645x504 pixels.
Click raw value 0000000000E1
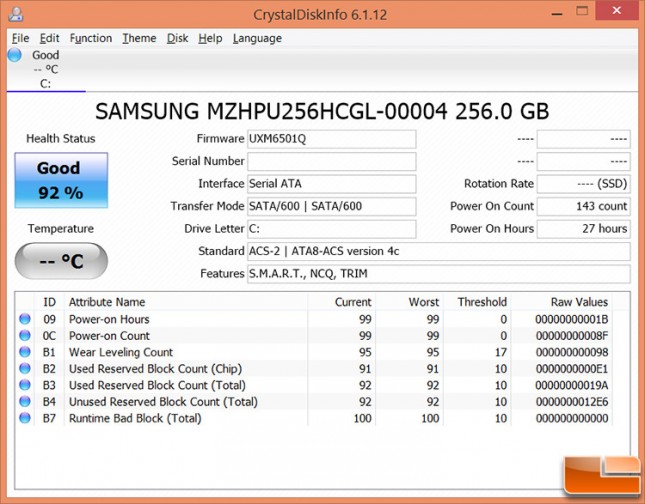pyautogui.click(x=571, y=369)
